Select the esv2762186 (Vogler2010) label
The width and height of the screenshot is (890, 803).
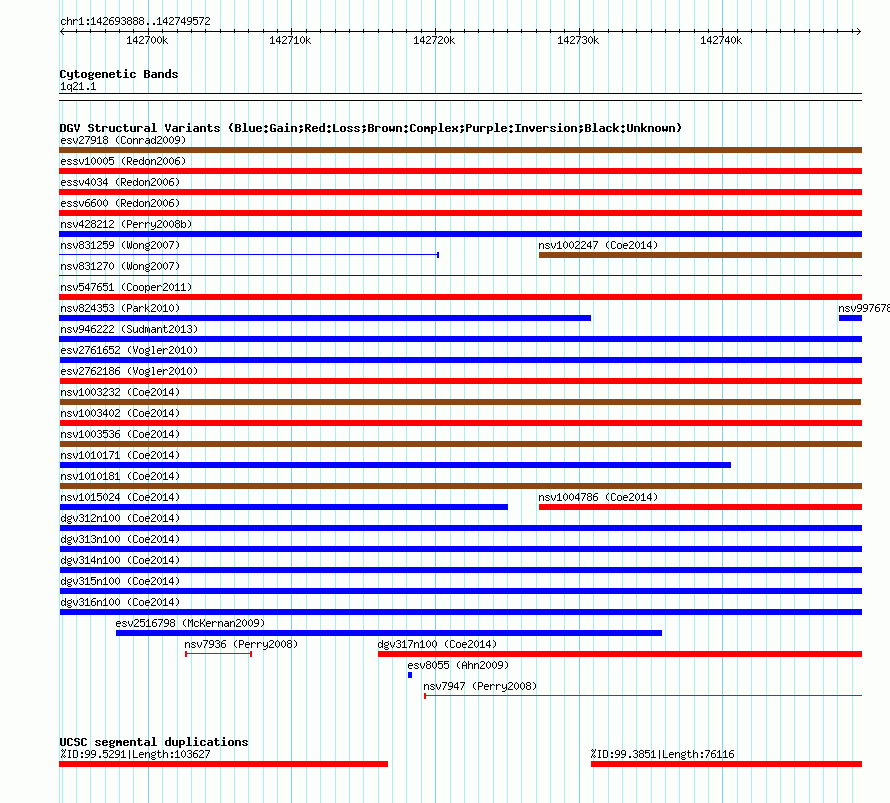129,371
